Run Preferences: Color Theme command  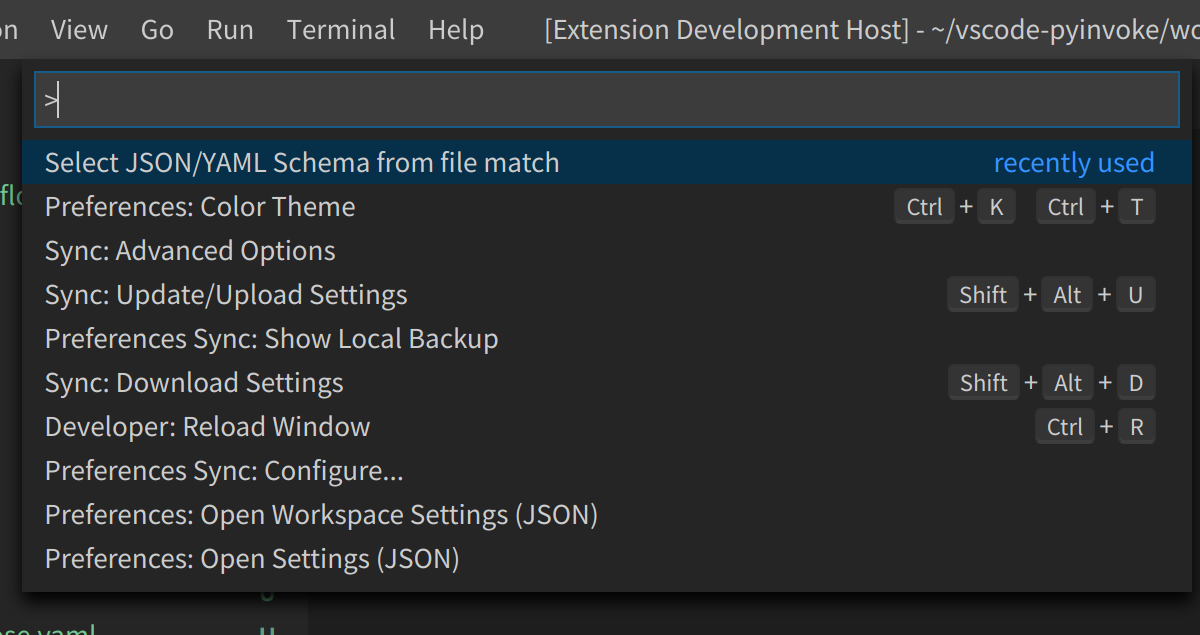coord(200,207)
